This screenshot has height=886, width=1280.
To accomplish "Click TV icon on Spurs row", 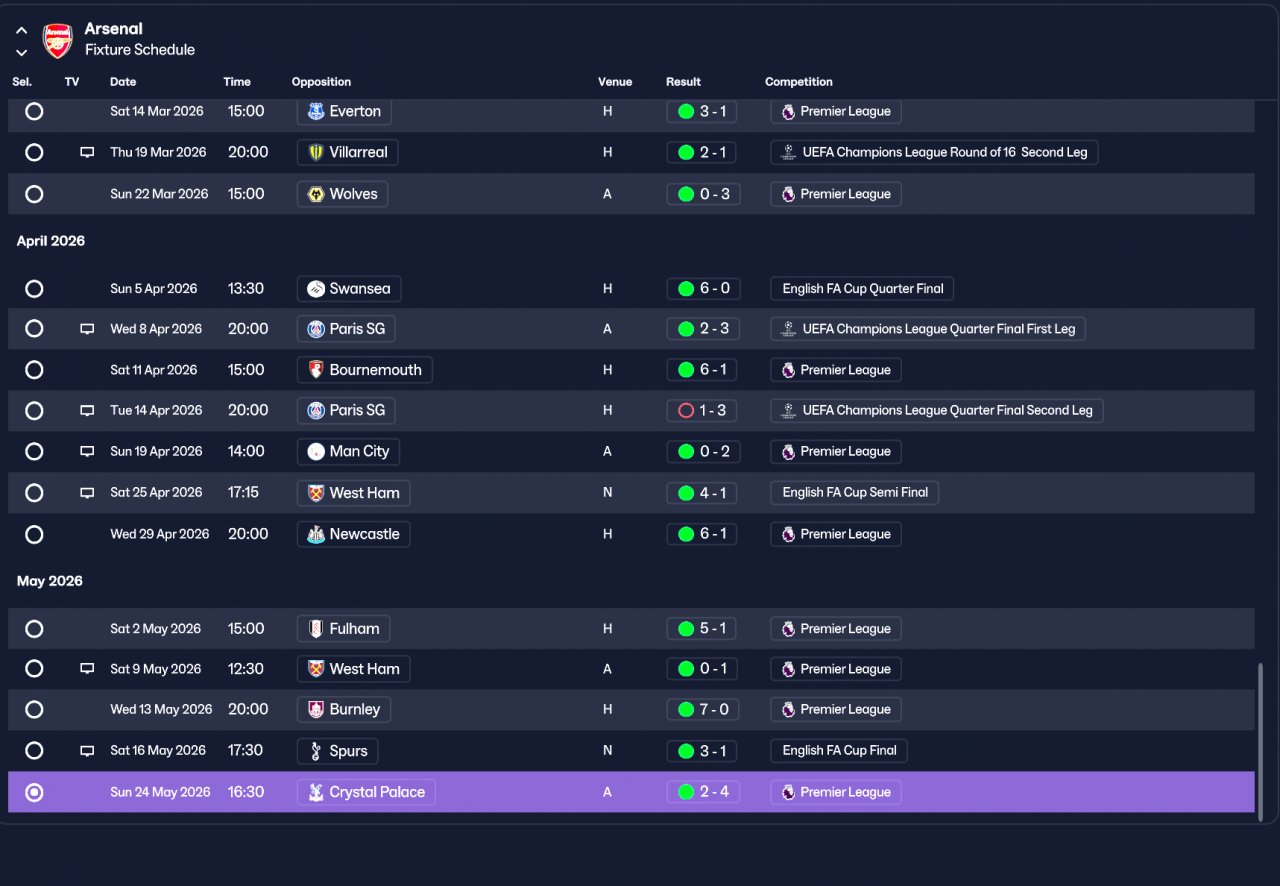I will [x=87, y=751].
